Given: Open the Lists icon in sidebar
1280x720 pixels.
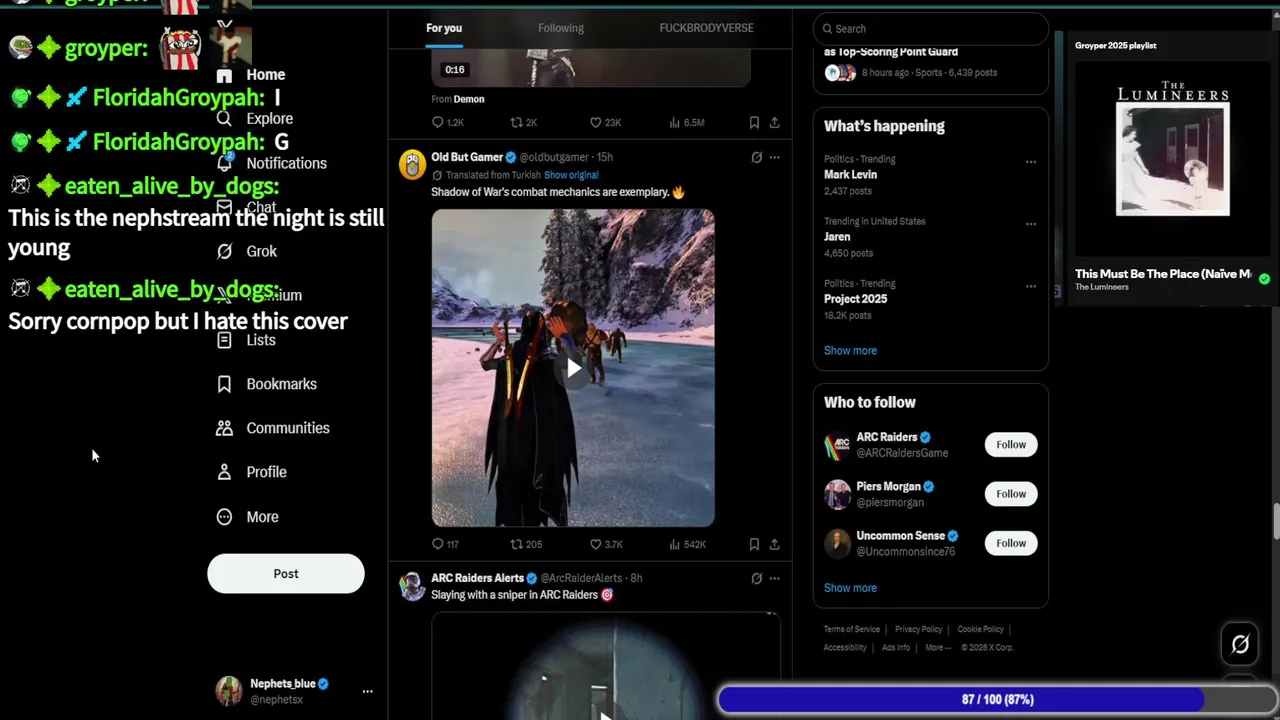Looking at the screenshot, I should coord(224,340).
